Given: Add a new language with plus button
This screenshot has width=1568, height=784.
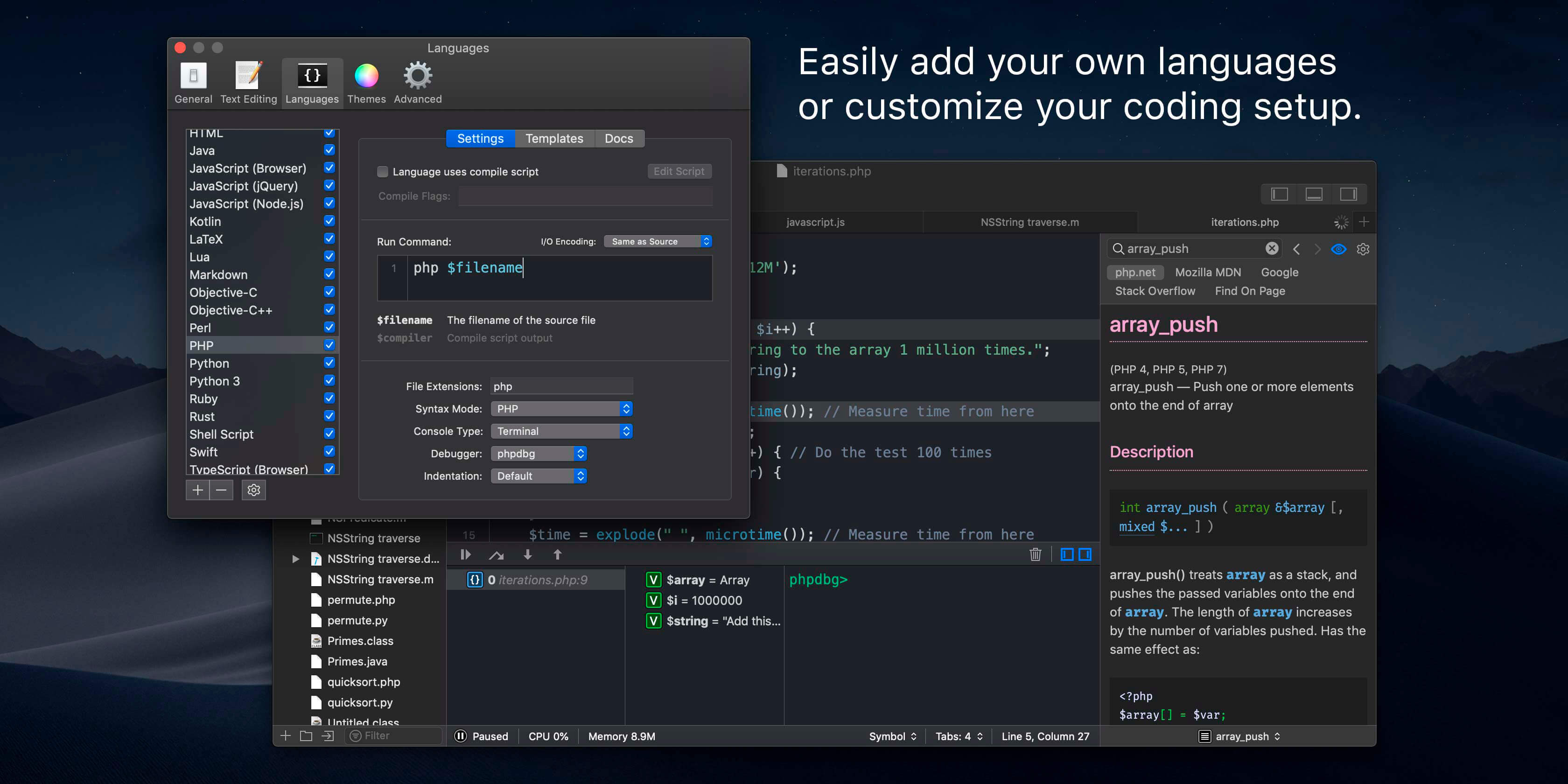Looking at the screenshot, I should tap(198, 490).
